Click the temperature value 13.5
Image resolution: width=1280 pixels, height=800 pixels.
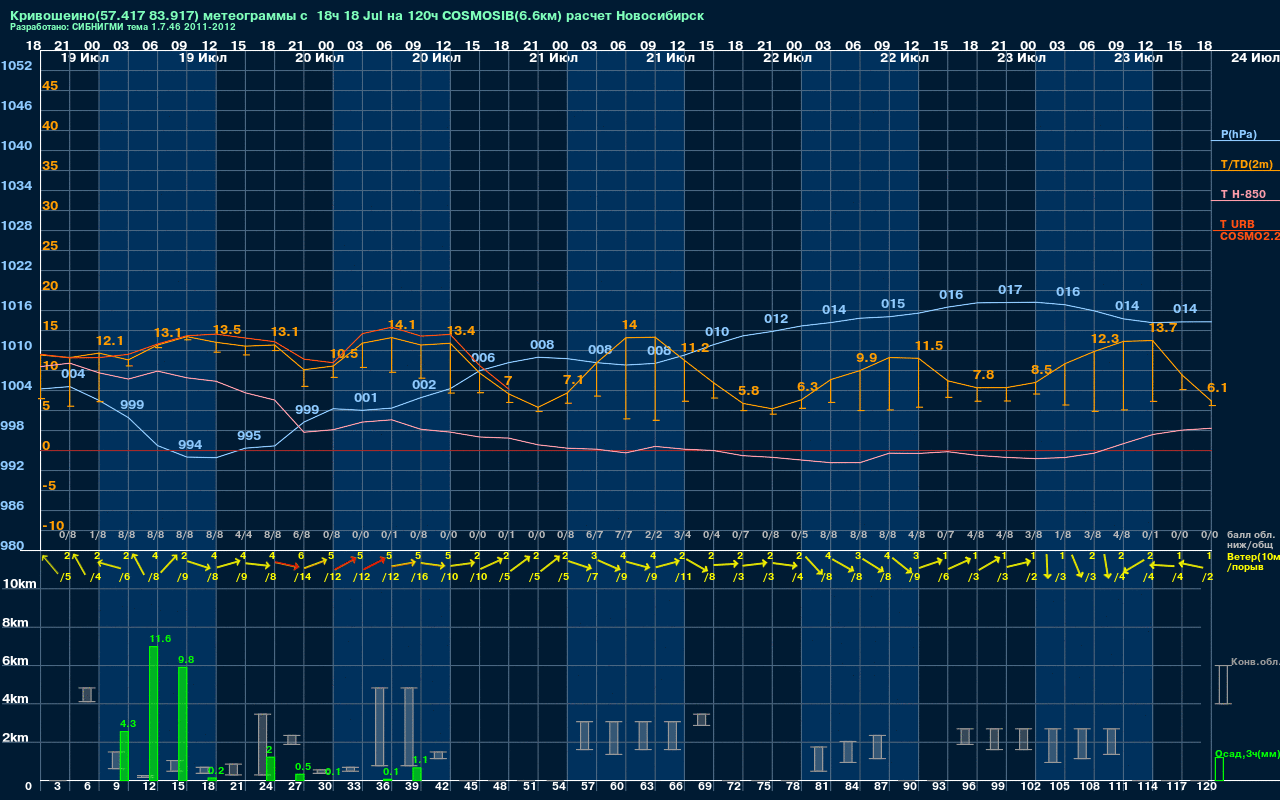(227, 330)
